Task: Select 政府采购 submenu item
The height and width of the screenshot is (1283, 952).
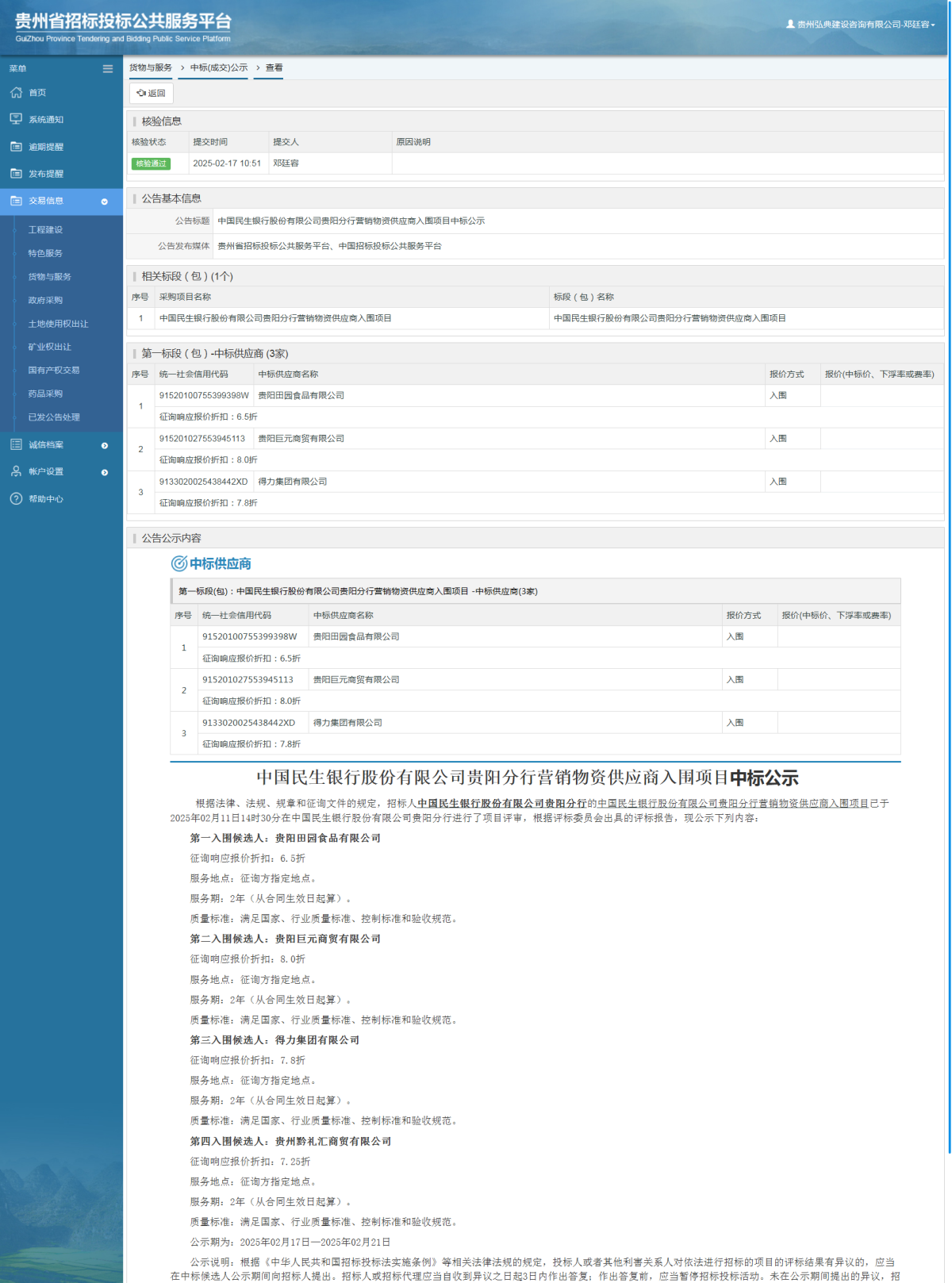Action: pyautogui.click(x=45, y=300)
